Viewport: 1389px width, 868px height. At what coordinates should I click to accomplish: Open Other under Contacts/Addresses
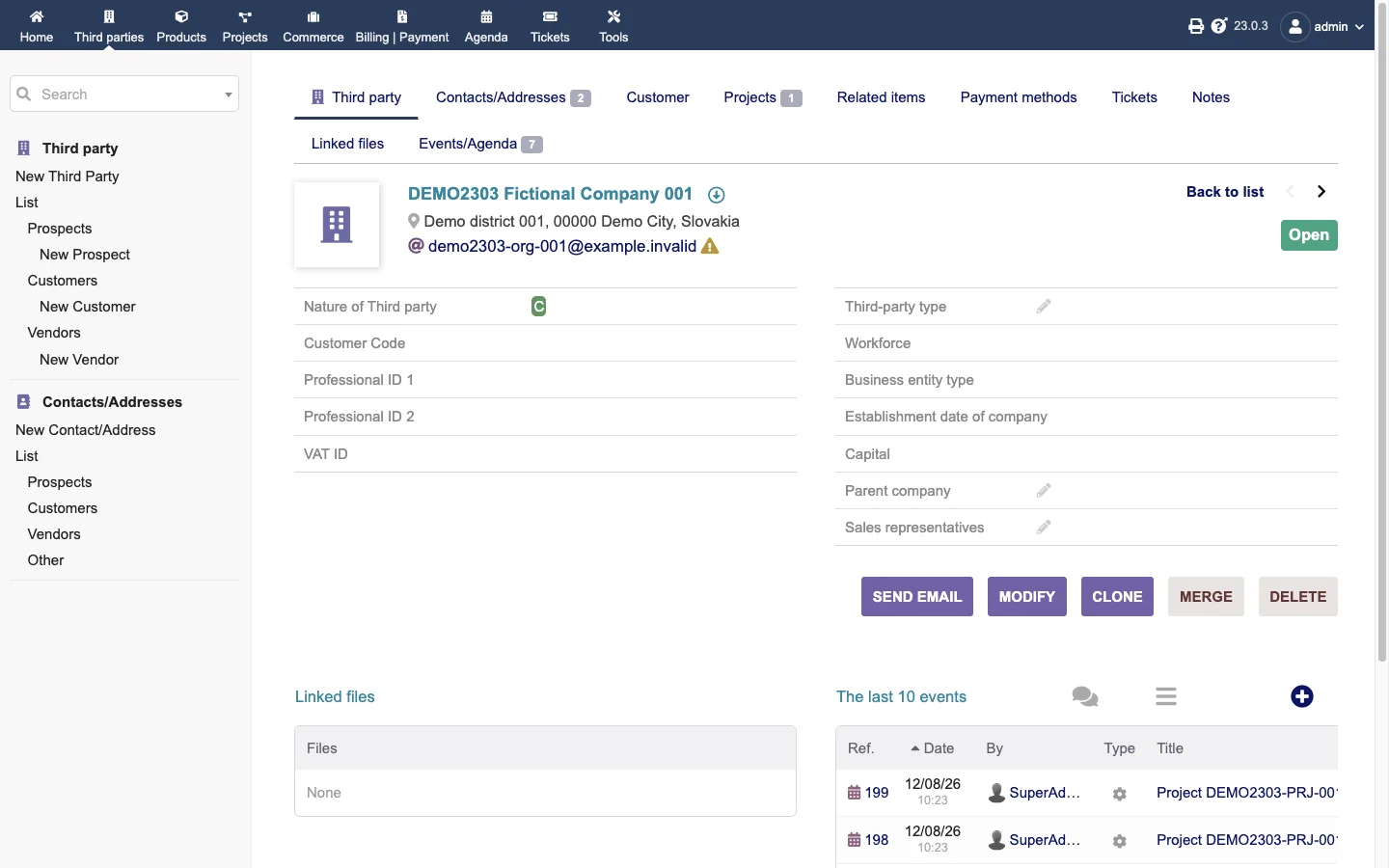pyautogui.click(x=46, y=560)
